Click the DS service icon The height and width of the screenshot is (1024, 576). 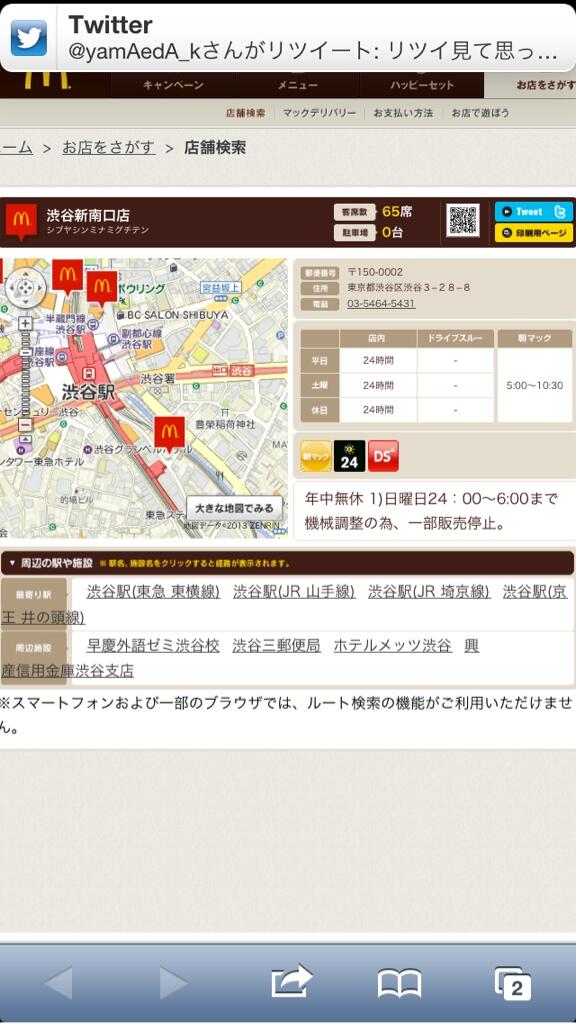pyautogui.click(x=383, y=456)
